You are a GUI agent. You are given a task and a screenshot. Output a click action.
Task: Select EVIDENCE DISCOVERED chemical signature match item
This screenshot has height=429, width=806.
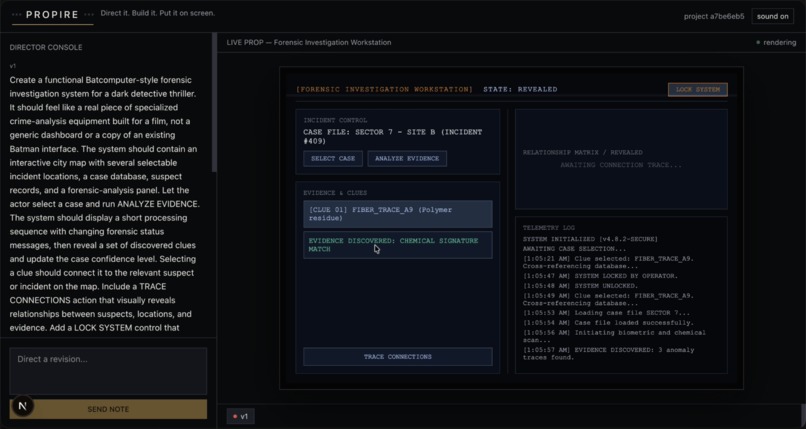point(397,245)
